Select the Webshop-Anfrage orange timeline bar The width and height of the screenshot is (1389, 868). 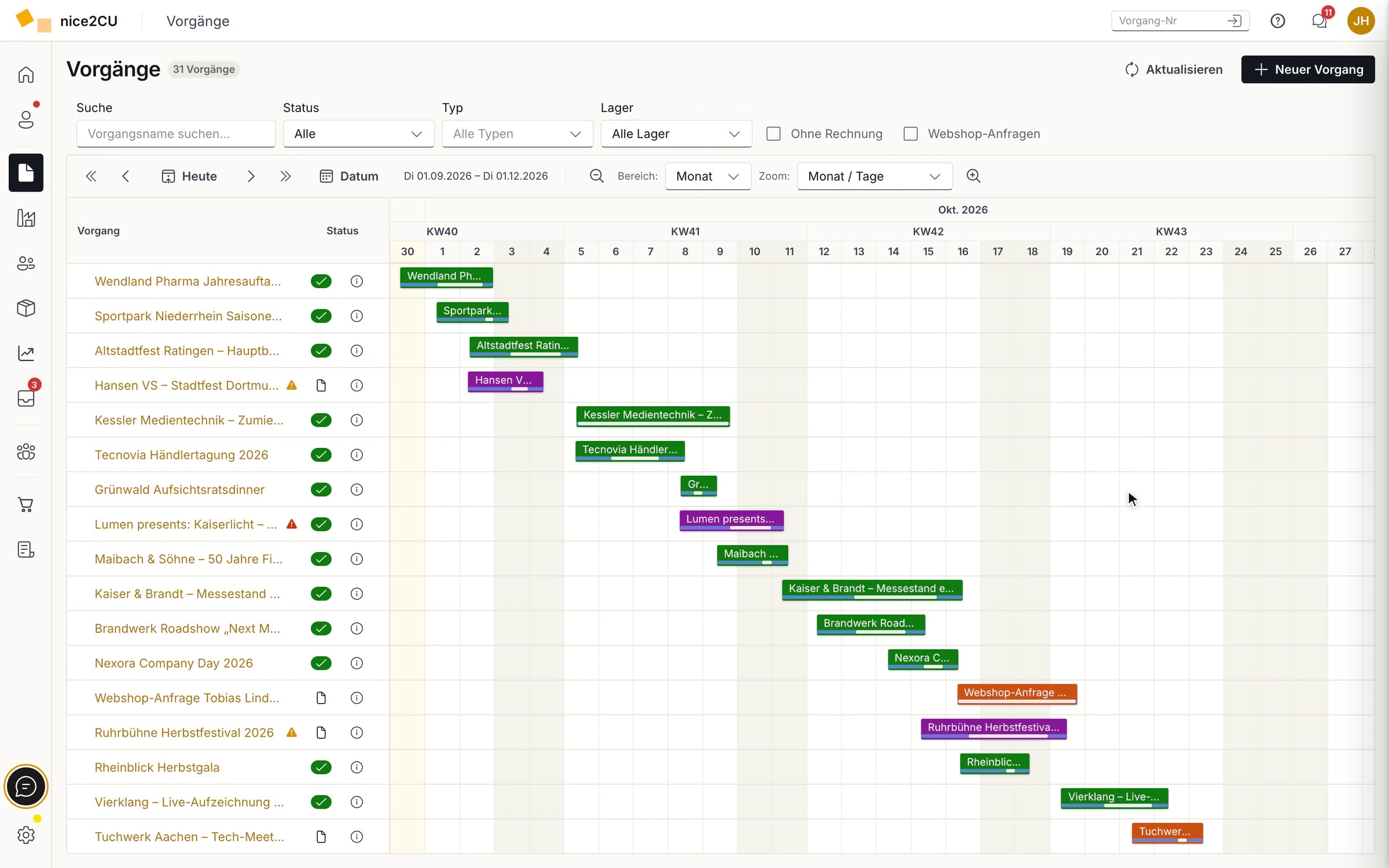pyautogui.click(x=1017, y=694)
